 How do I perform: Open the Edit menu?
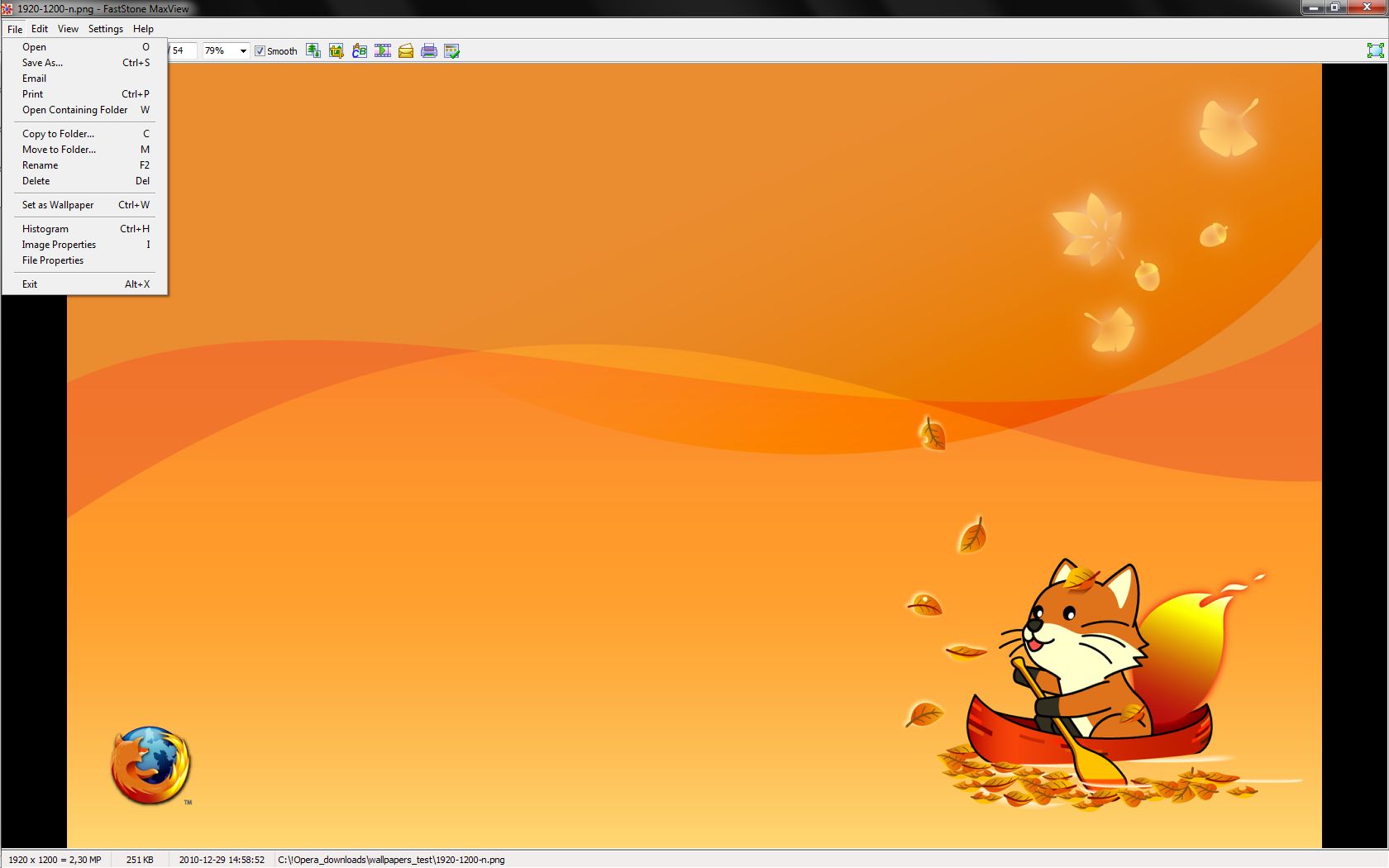point(40,29)
